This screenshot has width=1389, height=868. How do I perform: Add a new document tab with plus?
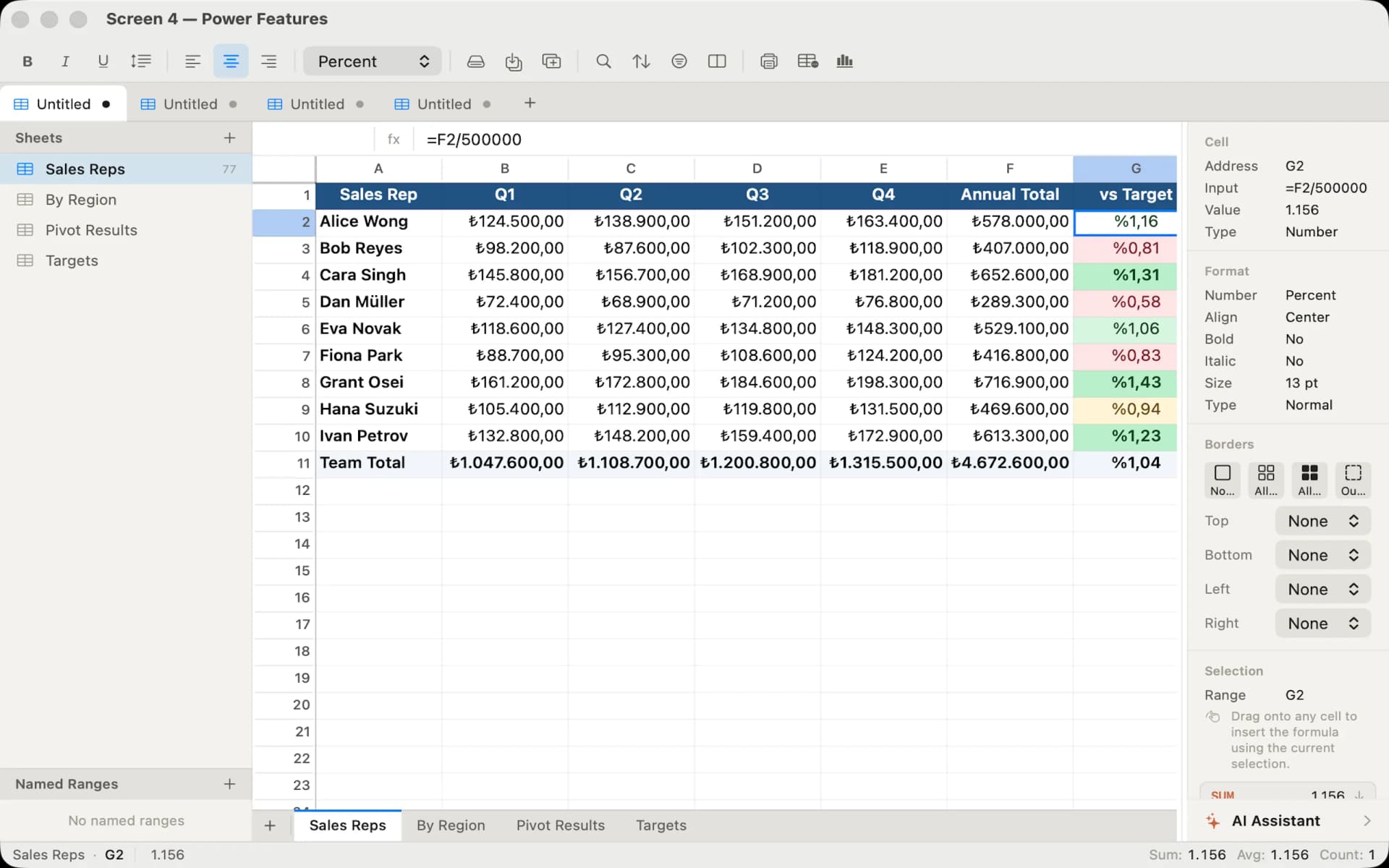coord(530,103)
